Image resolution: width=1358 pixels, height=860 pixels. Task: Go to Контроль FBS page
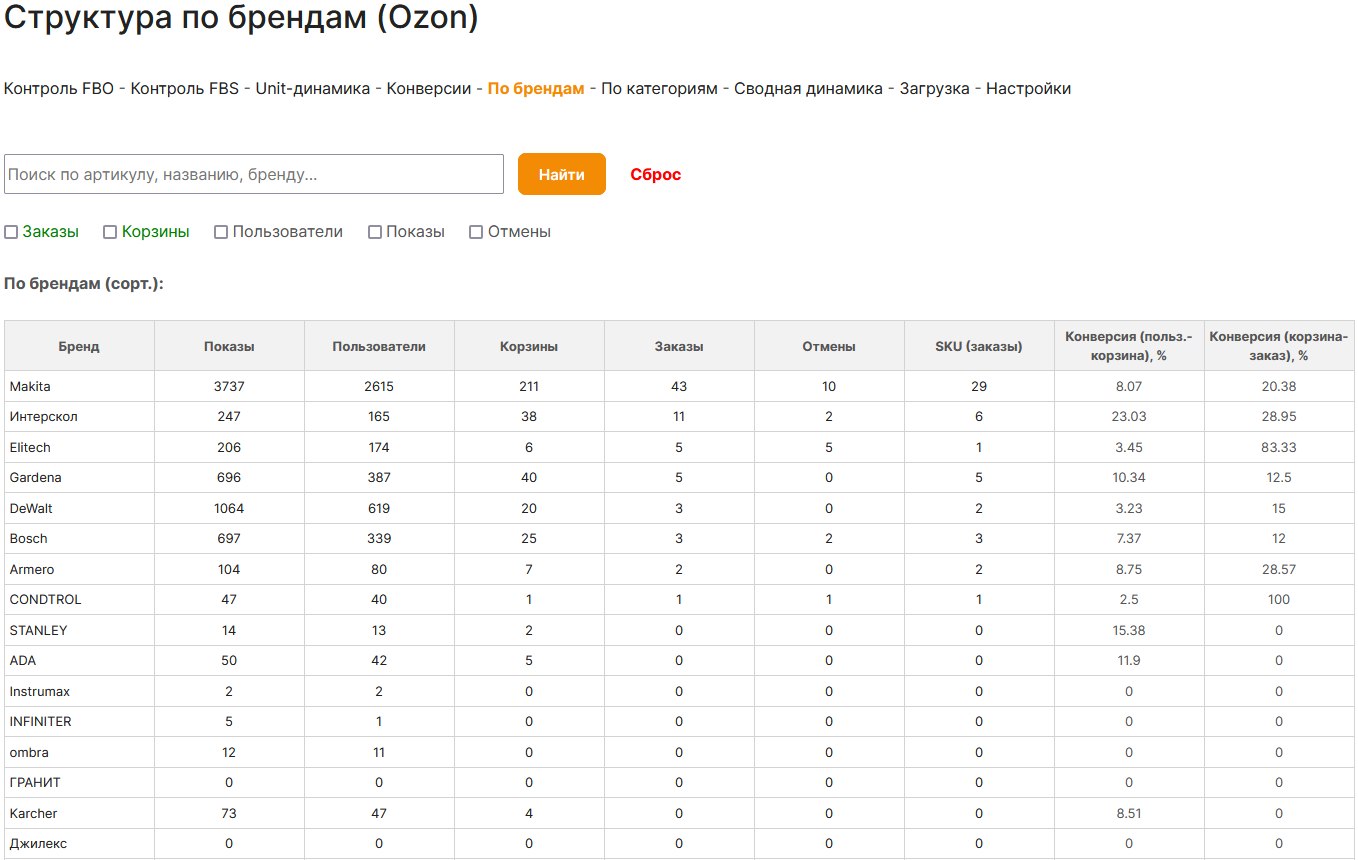point(185,89)
